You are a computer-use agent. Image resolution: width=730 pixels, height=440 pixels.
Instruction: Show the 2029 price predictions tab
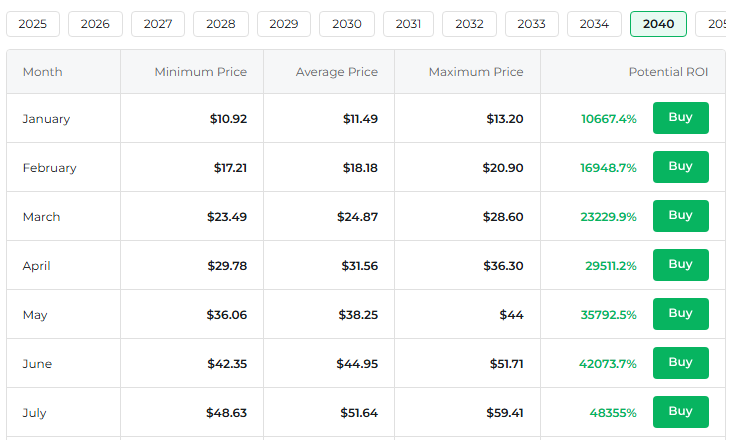[283, 24]
